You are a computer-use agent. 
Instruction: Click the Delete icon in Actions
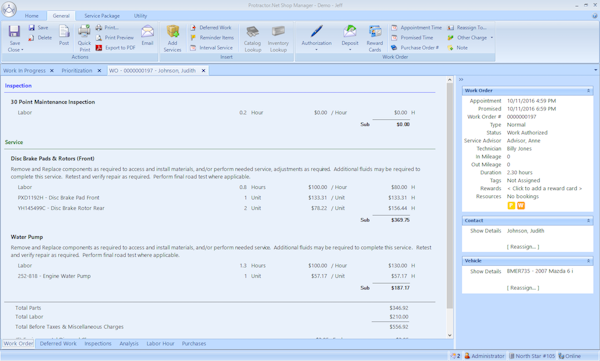point(31,38)
